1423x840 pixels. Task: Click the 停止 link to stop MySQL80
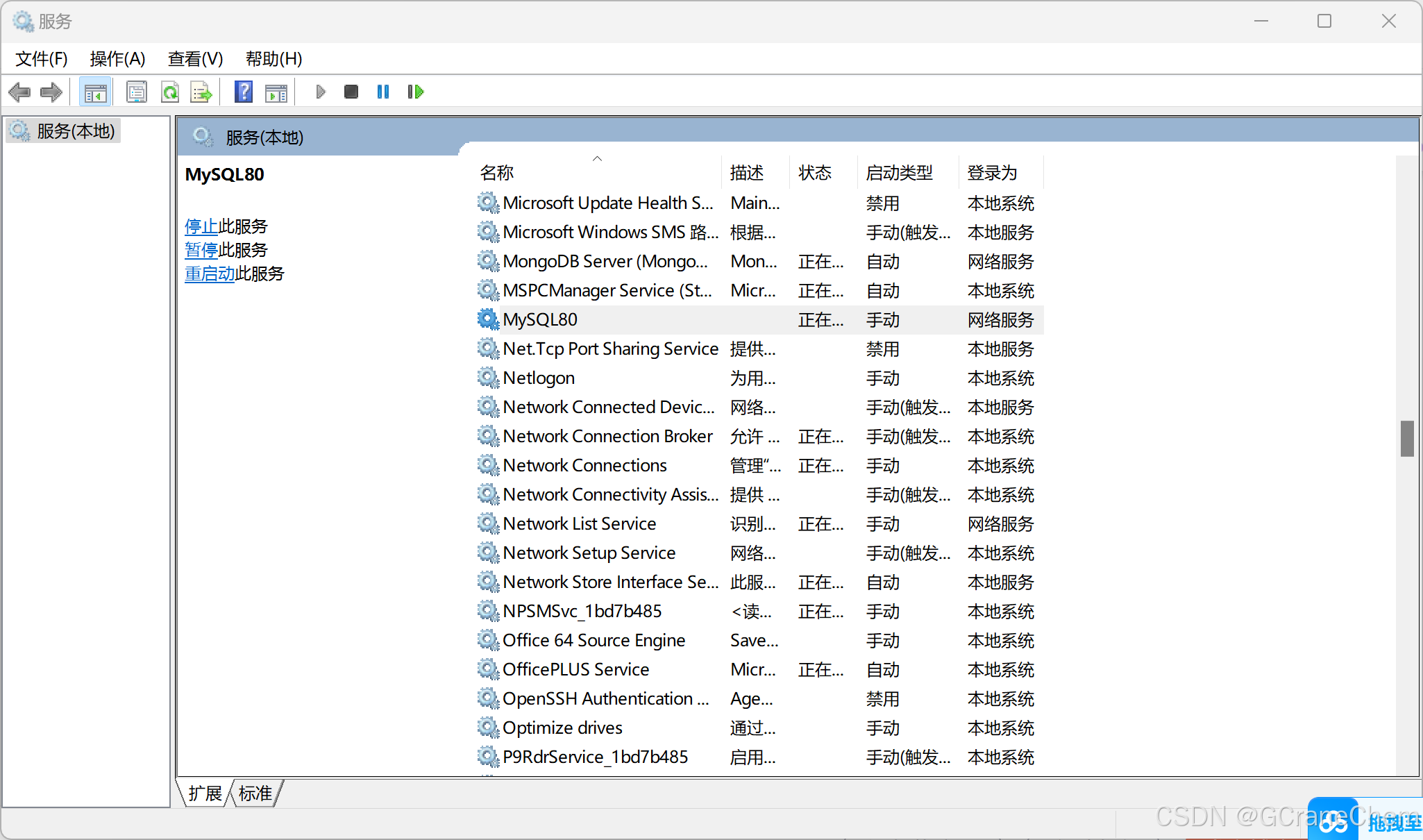click(x=201, y=226)
